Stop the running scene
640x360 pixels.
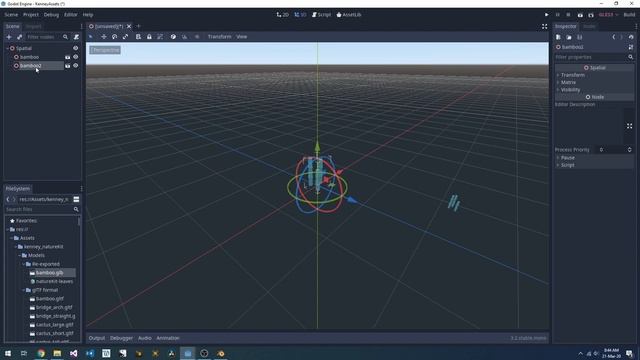tap(568, 15)
